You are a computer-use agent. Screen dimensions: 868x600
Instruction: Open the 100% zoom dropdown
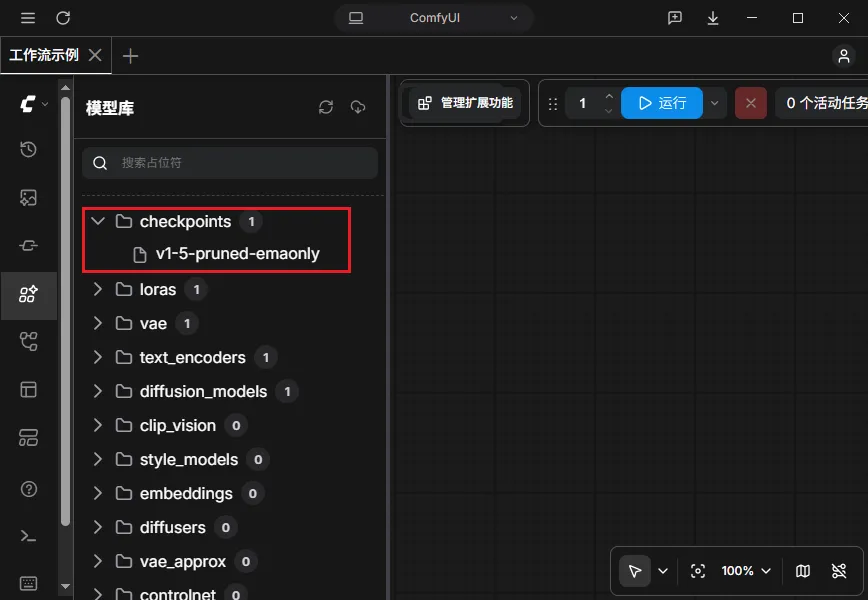(746, 571)
